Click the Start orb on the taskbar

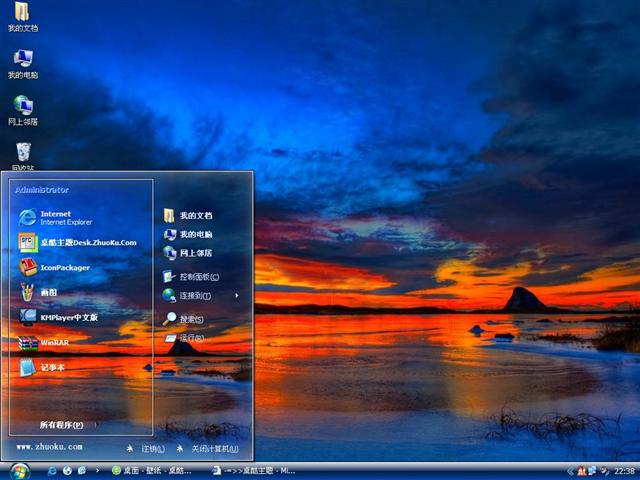(x=18, y=470)
